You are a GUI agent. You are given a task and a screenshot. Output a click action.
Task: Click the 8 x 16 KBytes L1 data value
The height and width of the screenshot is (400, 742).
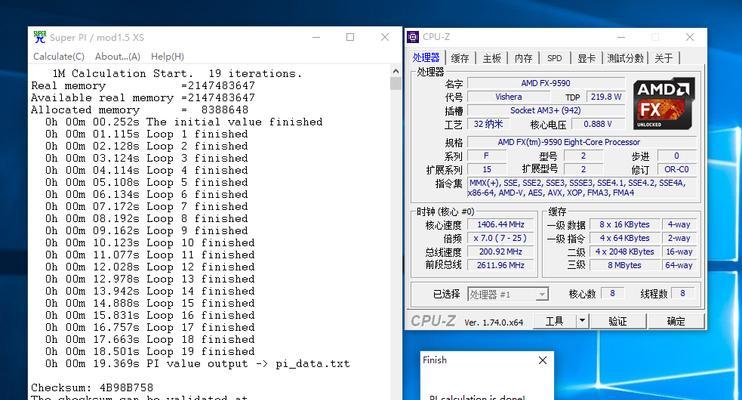624,224
